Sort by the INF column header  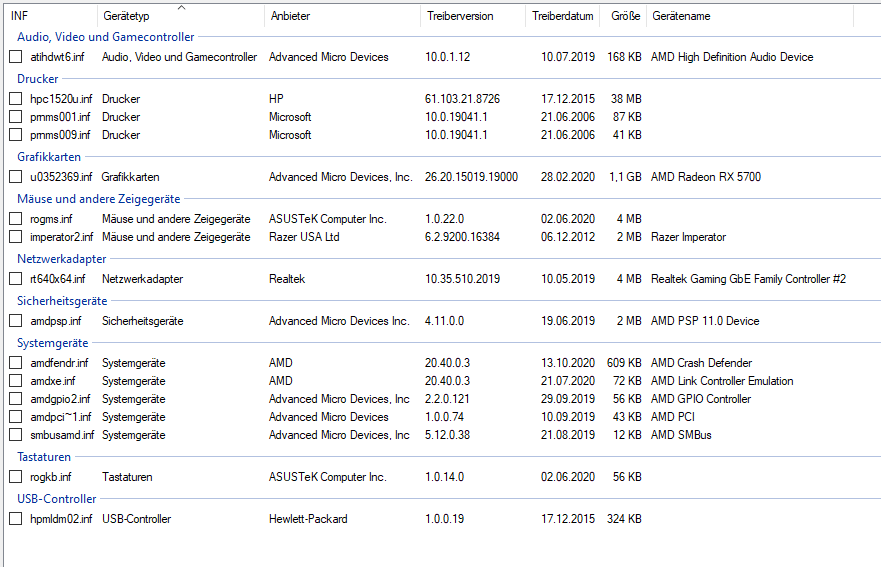[x=50, y=17]
